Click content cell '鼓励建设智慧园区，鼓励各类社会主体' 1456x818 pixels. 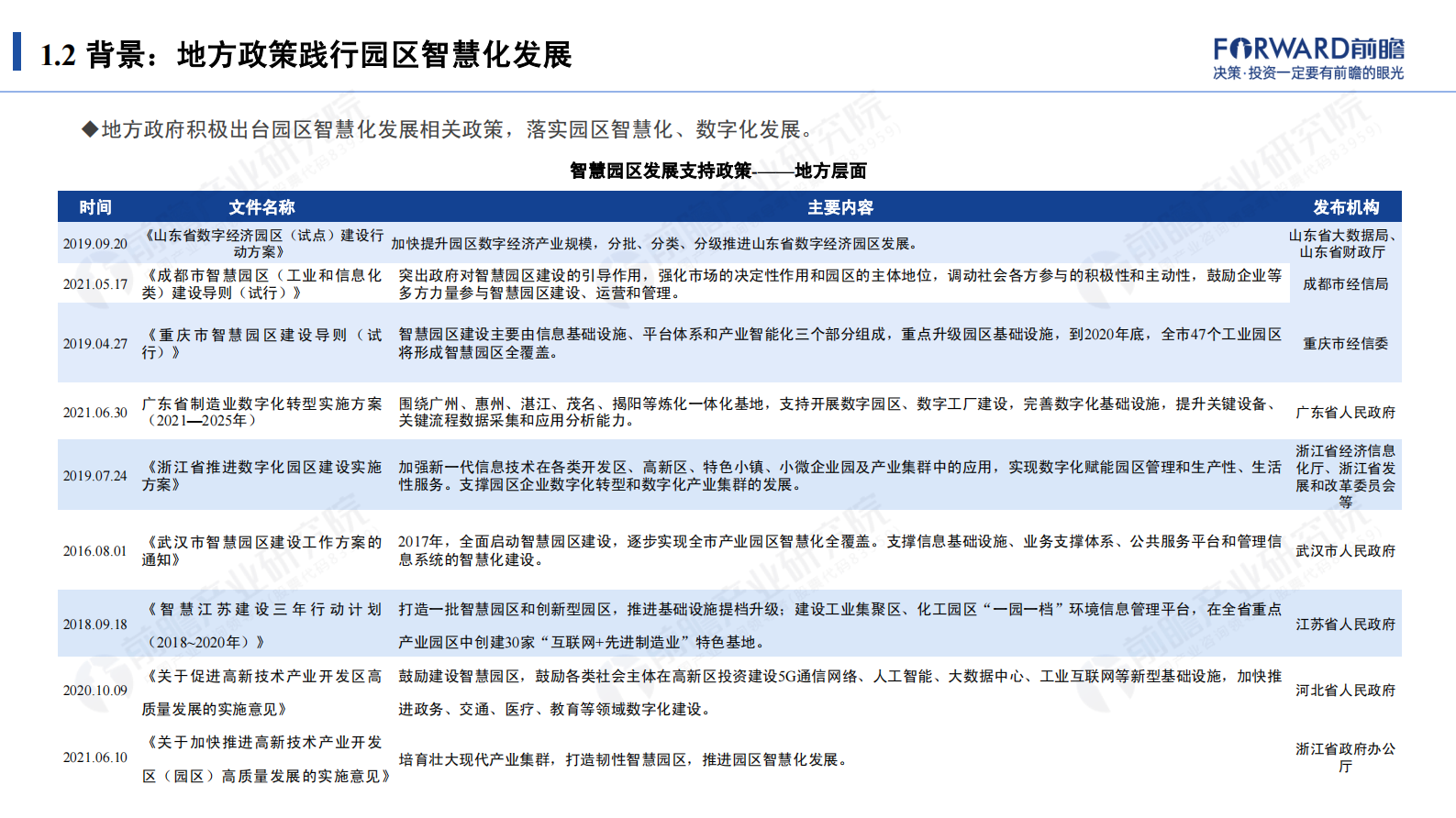840,692
